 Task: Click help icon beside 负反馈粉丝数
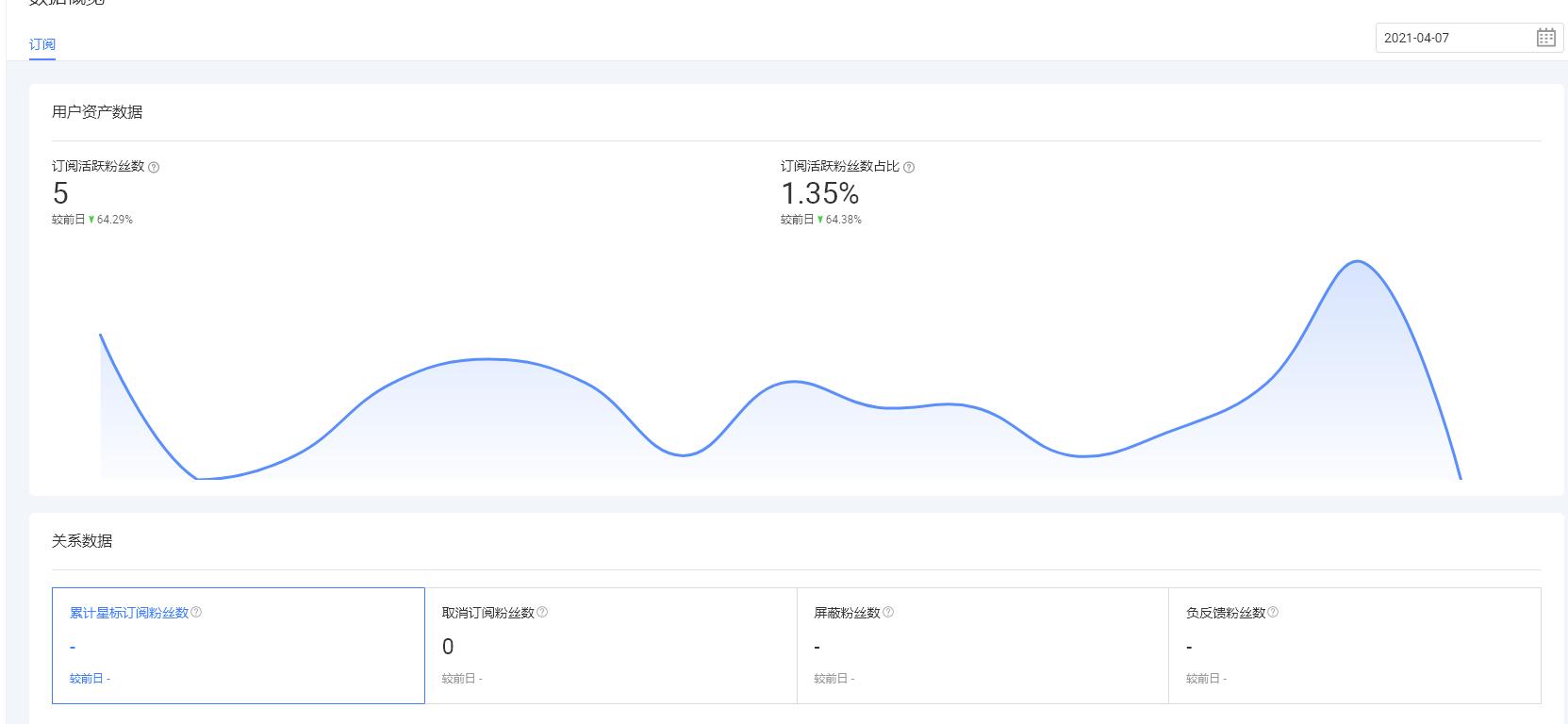[x=1273, y=612]
